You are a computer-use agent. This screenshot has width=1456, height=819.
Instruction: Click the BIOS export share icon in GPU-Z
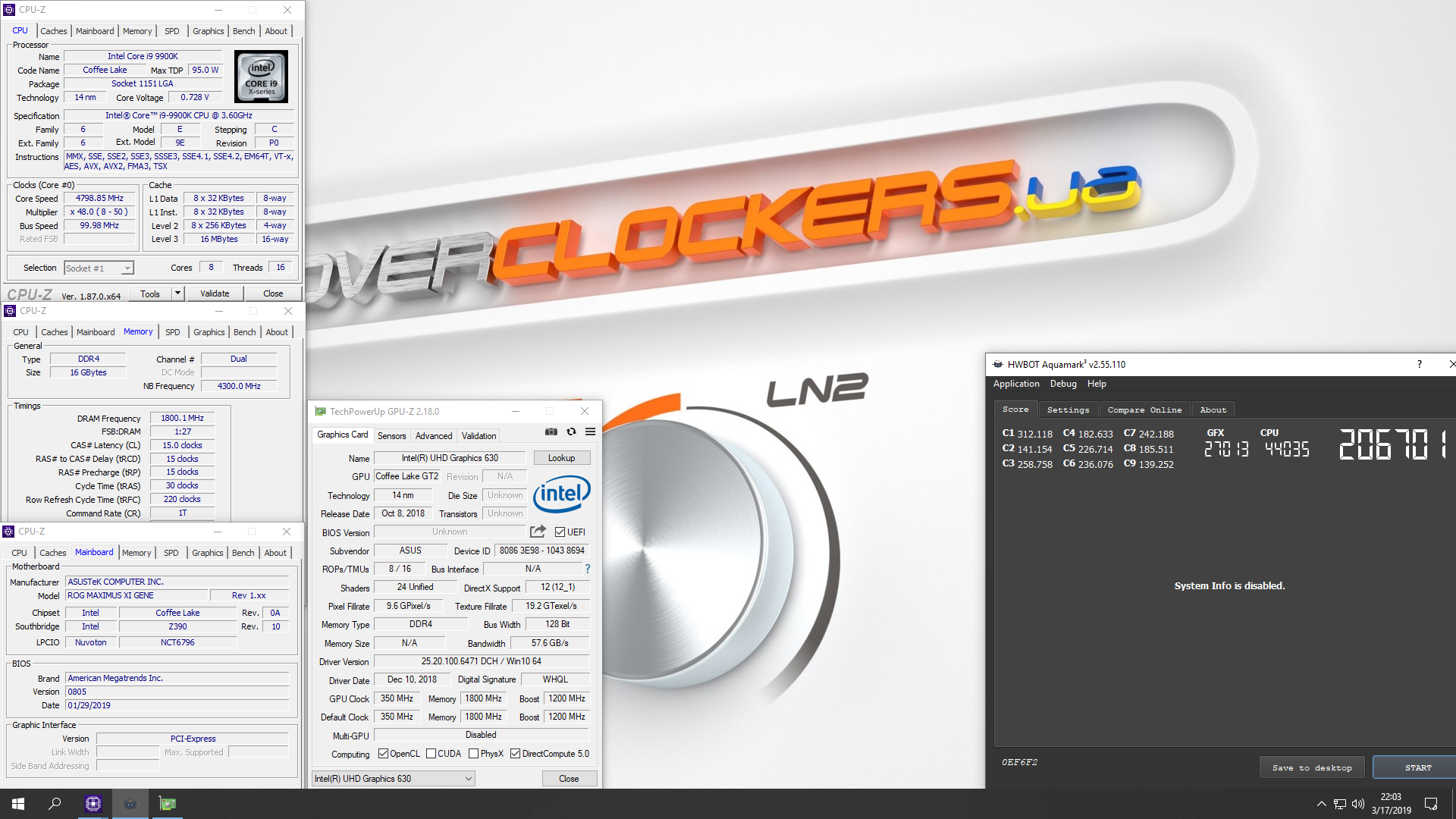tap(538, 532)
